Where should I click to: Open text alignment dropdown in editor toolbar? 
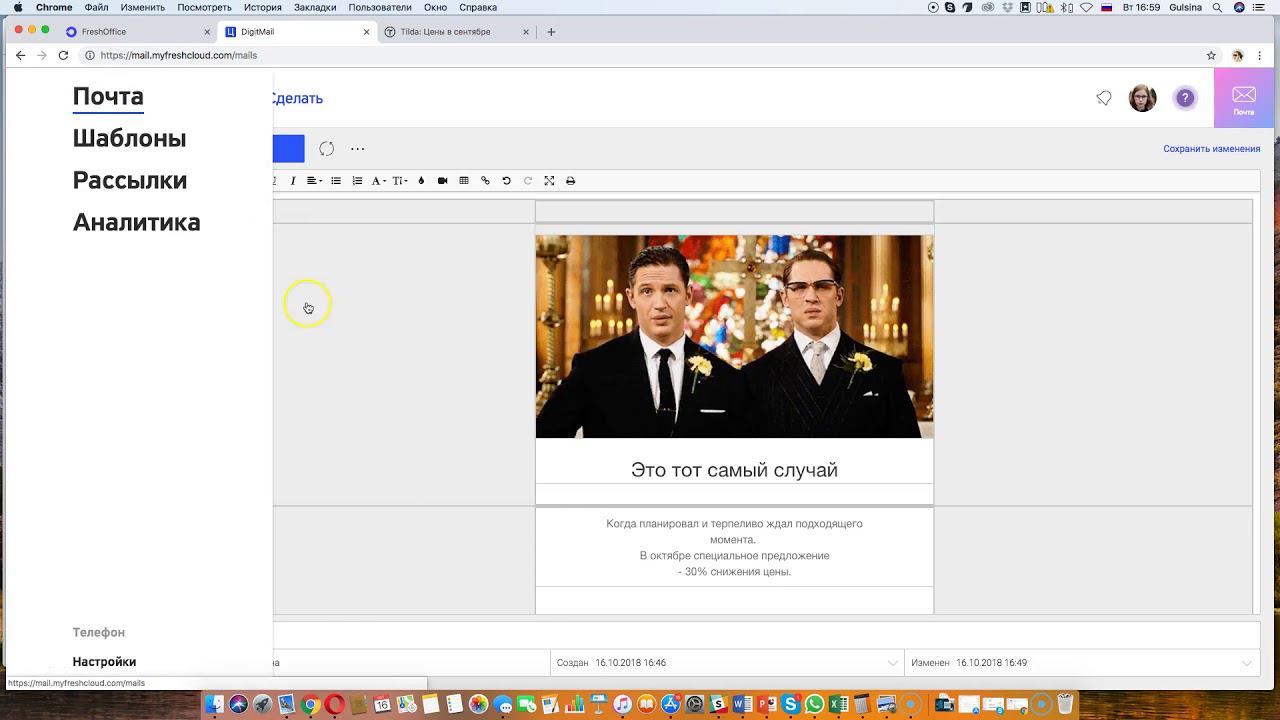point(313,181)
